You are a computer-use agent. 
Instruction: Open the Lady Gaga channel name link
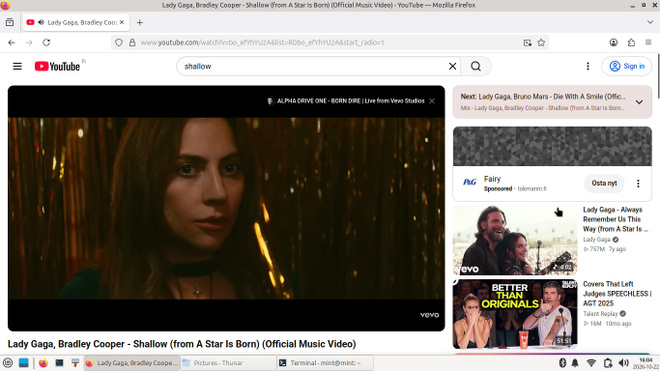[x=596, y=240]
